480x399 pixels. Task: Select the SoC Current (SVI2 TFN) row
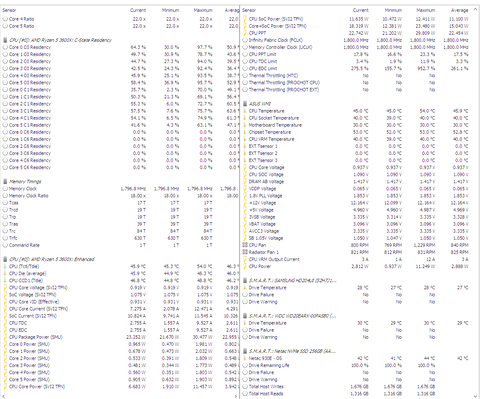pyautogui.click(x=120, y=316)
